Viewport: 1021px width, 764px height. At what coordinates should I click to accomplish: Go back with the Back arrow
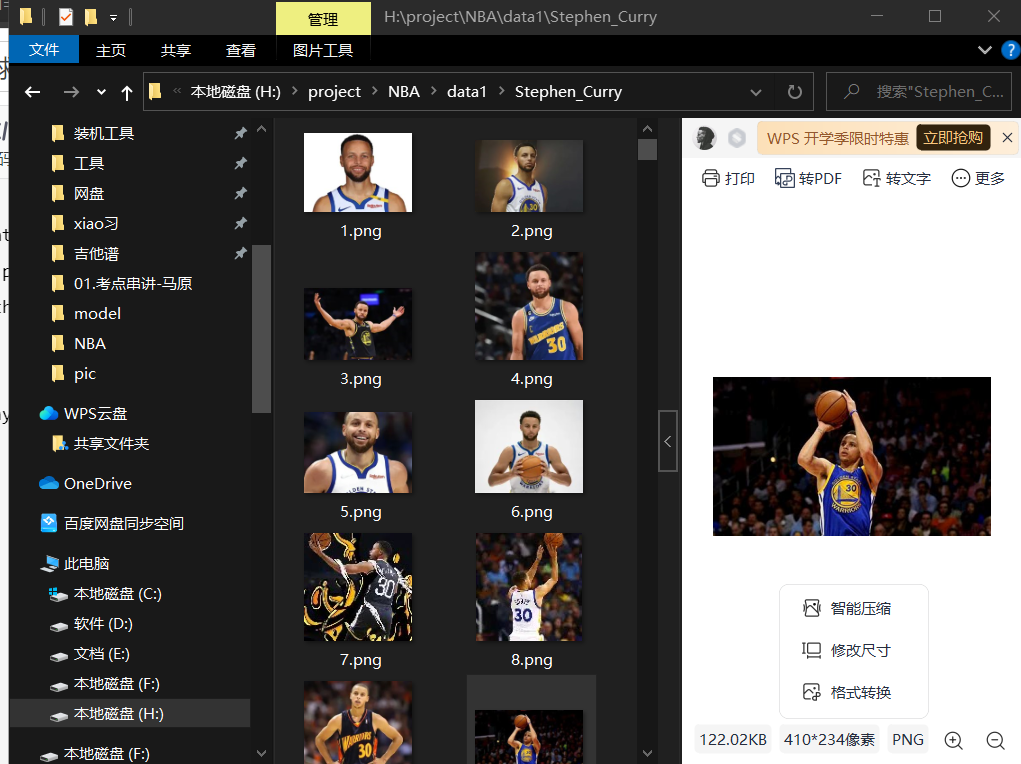(33, 92)
